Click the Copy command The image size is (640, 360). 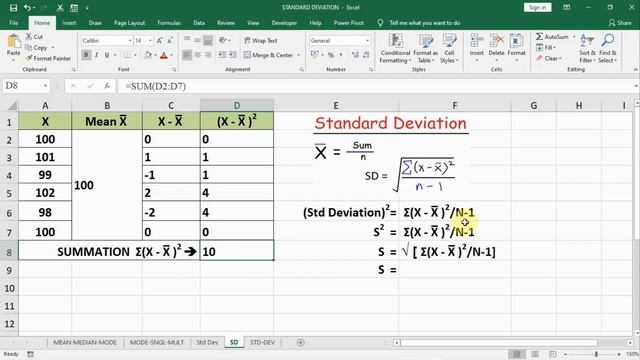(36, 48)
